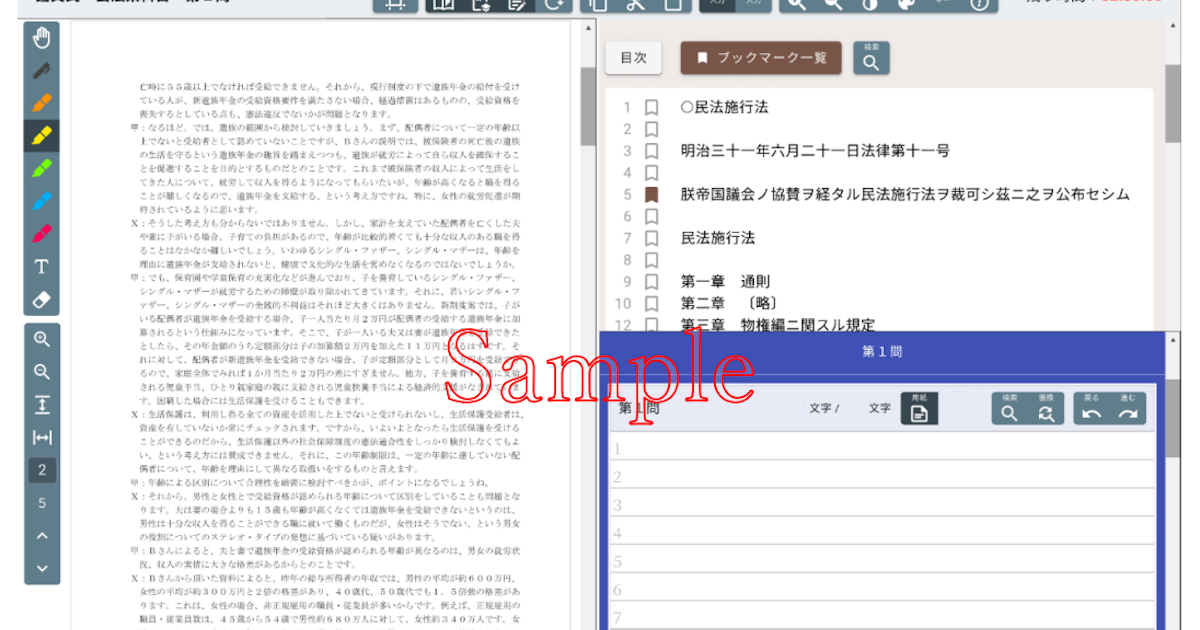Click the replace (置換) icon in answer panel
Screen dimensions: 1200x630
[1045, 409]
